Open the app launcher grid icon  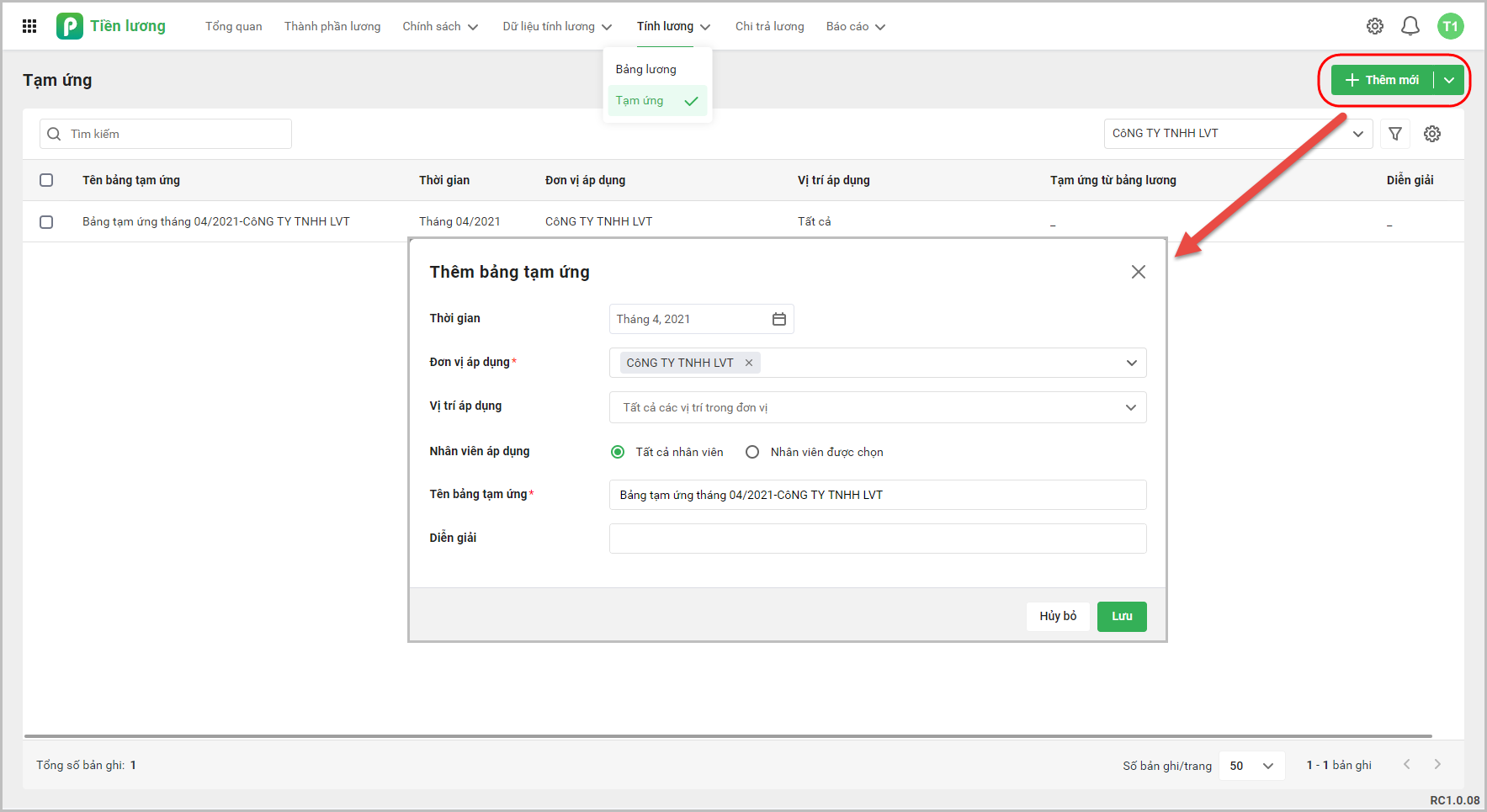29,26
